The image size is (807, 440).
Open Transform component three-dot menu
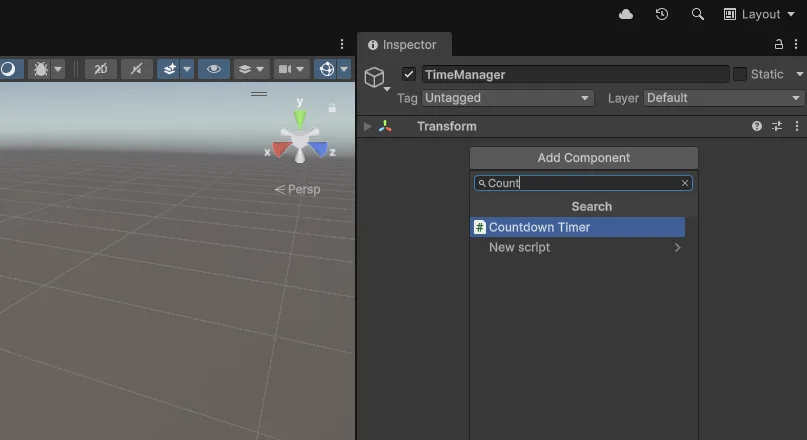click(797, 126)
